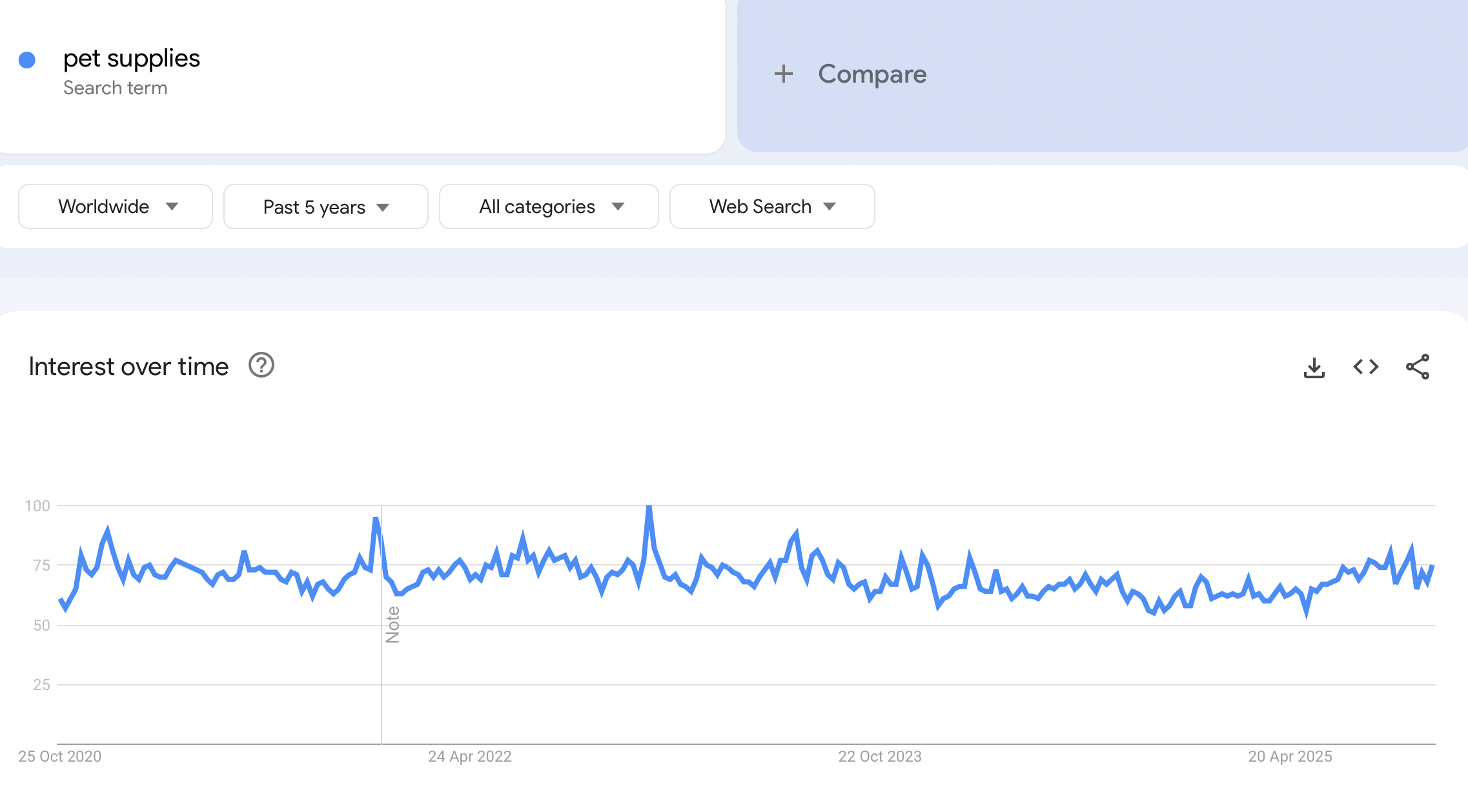Click the embed code icon
This screenshot has height=812, width=1468.
click(x=1365, y=367)
